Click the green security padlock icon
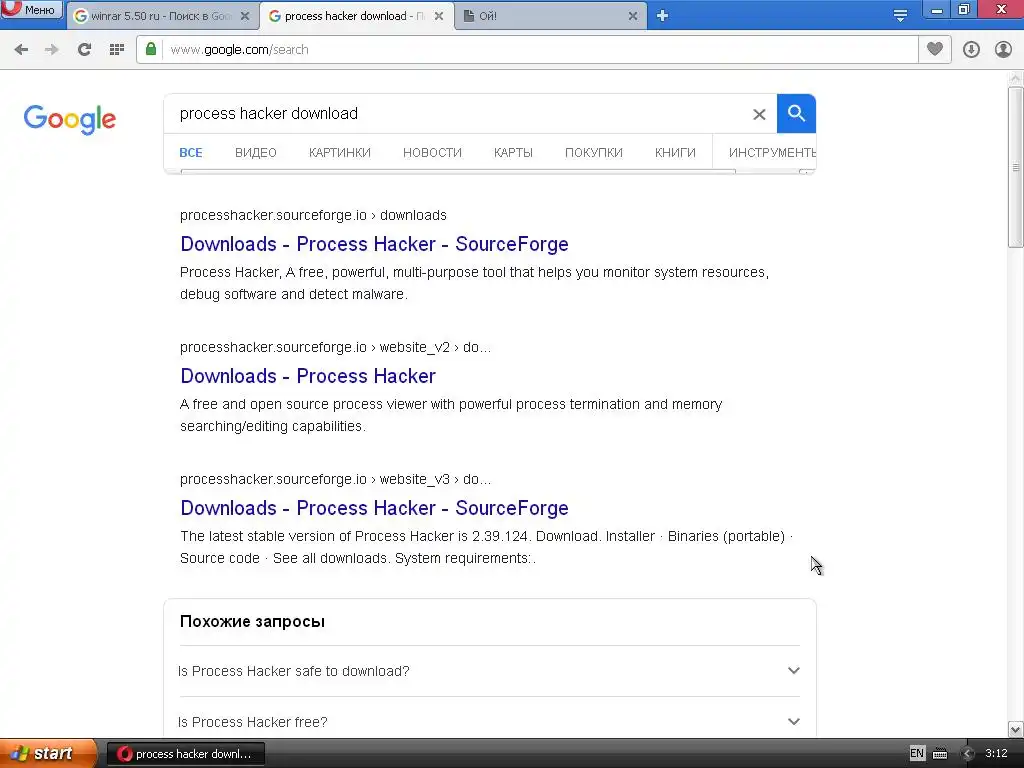This screenshot has height=768, width=1024. [x=151, y=49]
